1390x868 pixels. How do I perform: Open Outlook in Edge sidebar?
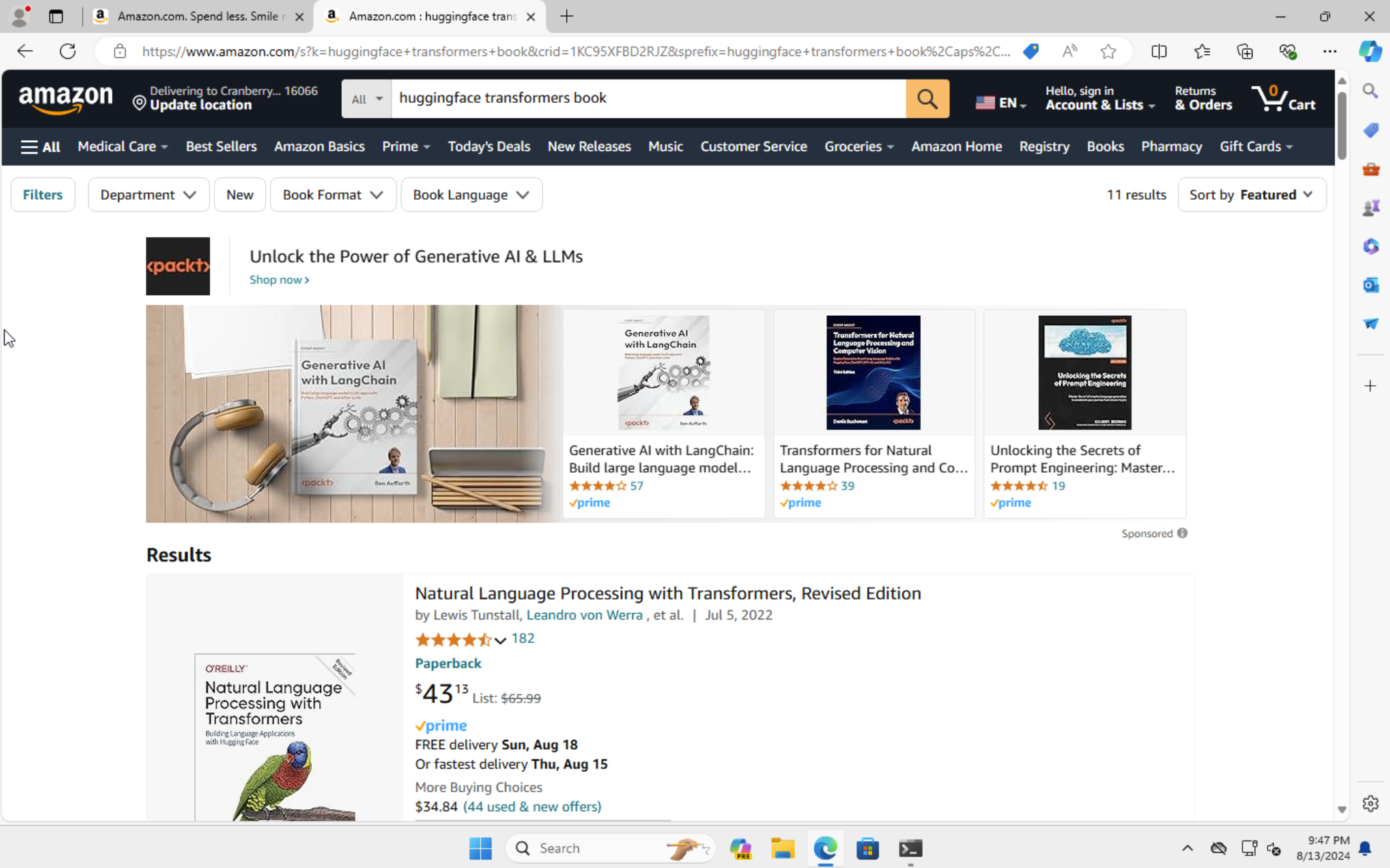point(1370,285)
